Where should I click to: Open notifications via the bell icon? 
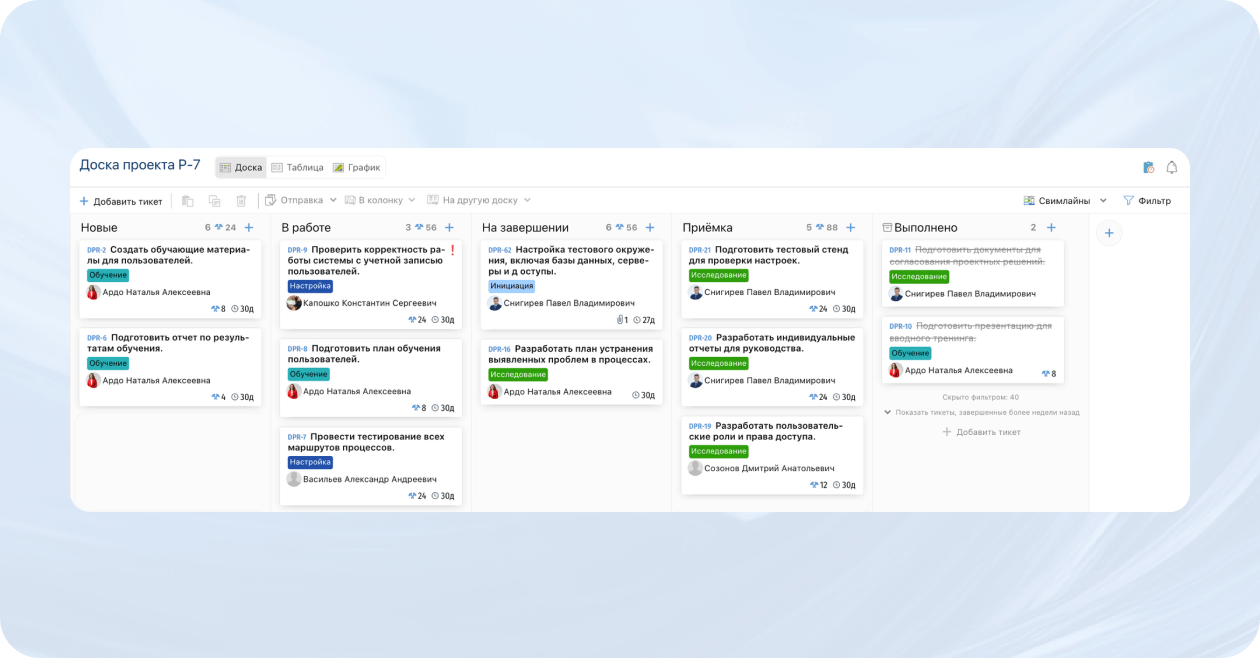(1172, 167)
